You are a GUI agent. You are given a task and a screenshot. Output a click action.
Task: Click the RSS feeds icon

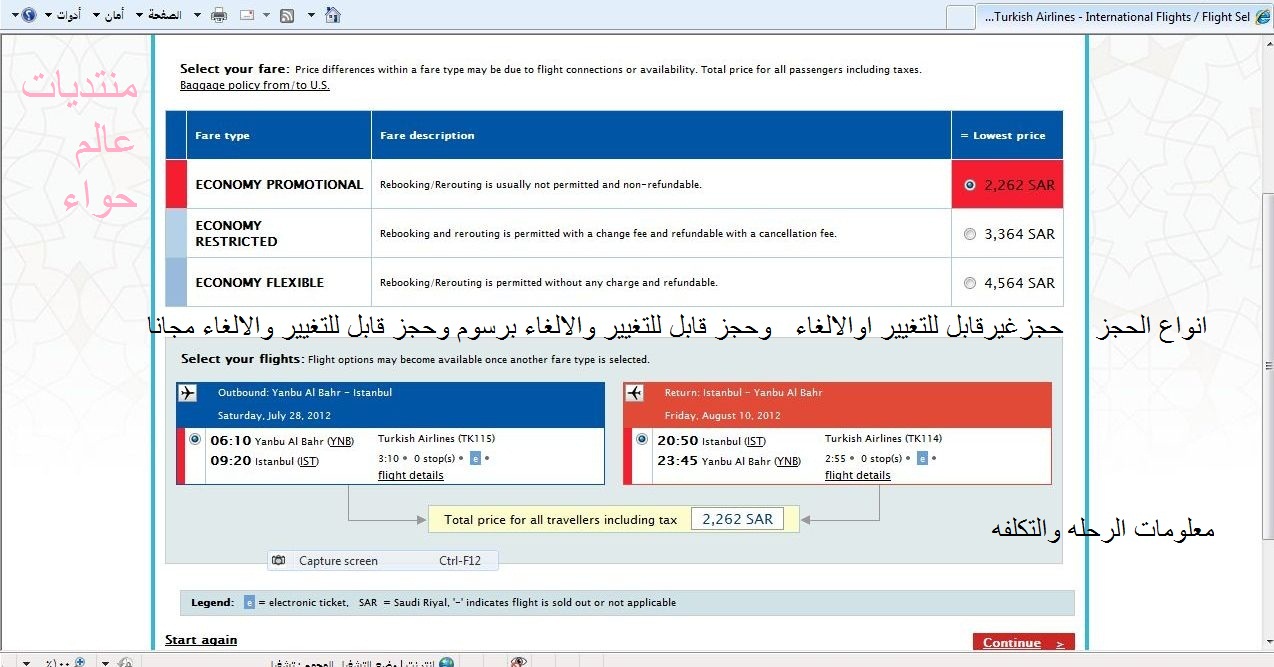[287, 15]
